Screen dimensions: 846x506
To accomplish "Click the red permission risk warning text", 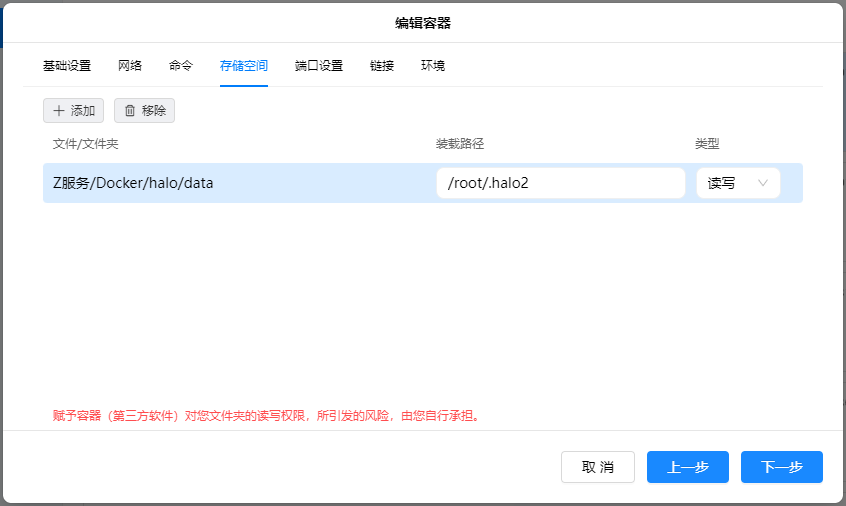I will pos(267,415).
